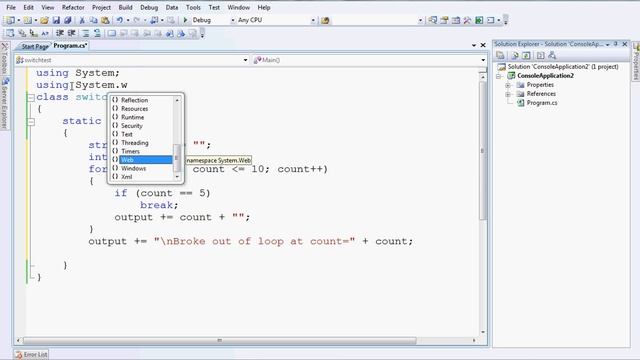Click the Cut scissors icon

click(82, 20)
